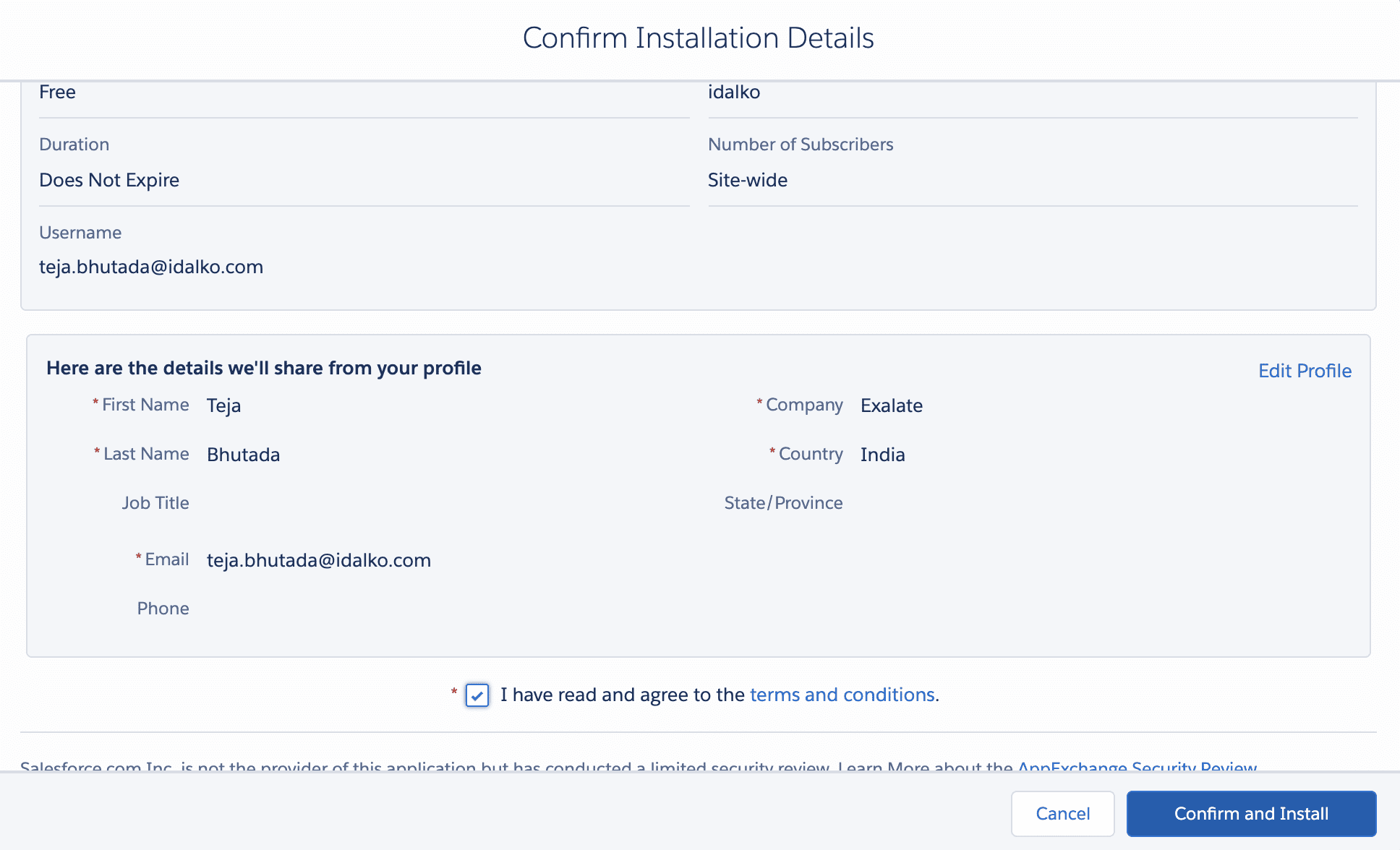Cancel the installation

(x=1062, y=813)
